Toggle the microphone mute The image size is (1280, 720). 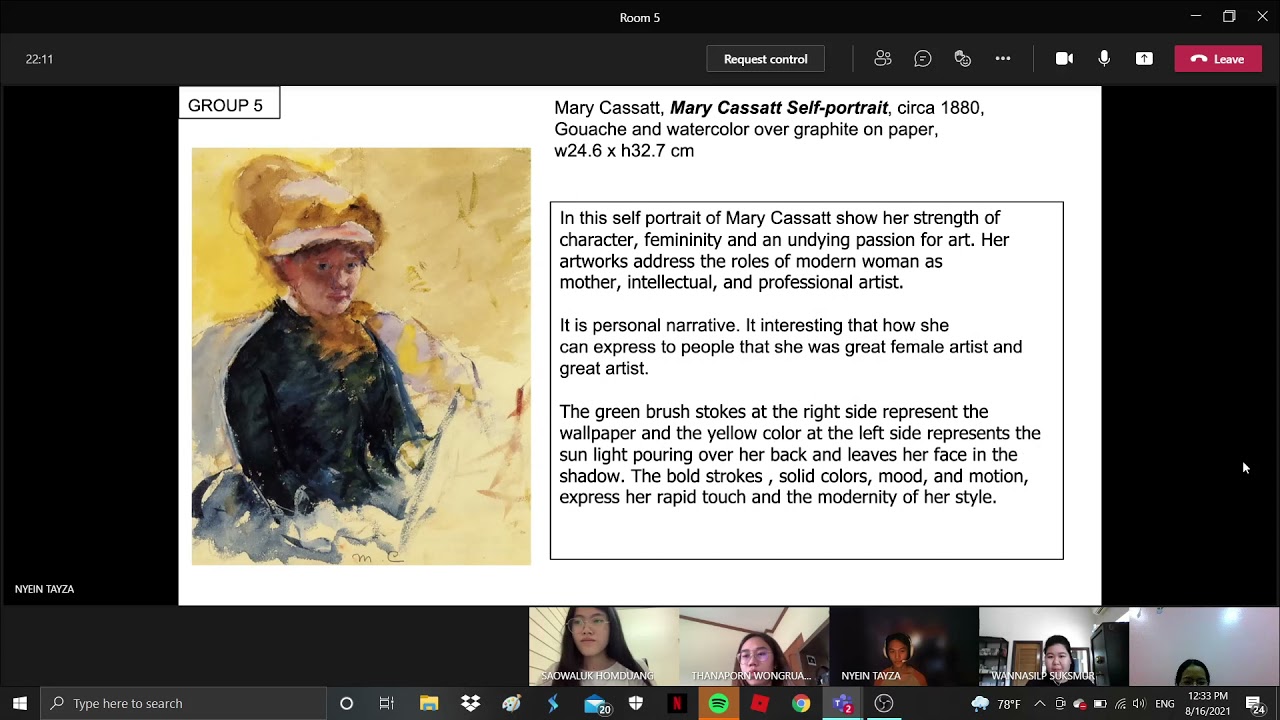point(1104,59)
